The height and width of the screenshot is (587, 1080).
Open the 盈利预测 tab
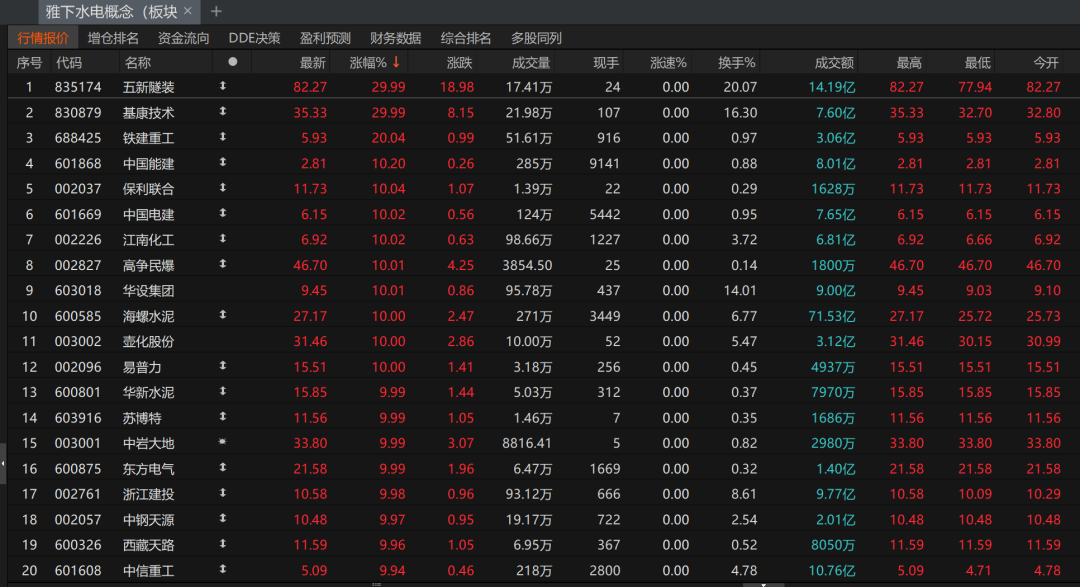coord(325,38)
